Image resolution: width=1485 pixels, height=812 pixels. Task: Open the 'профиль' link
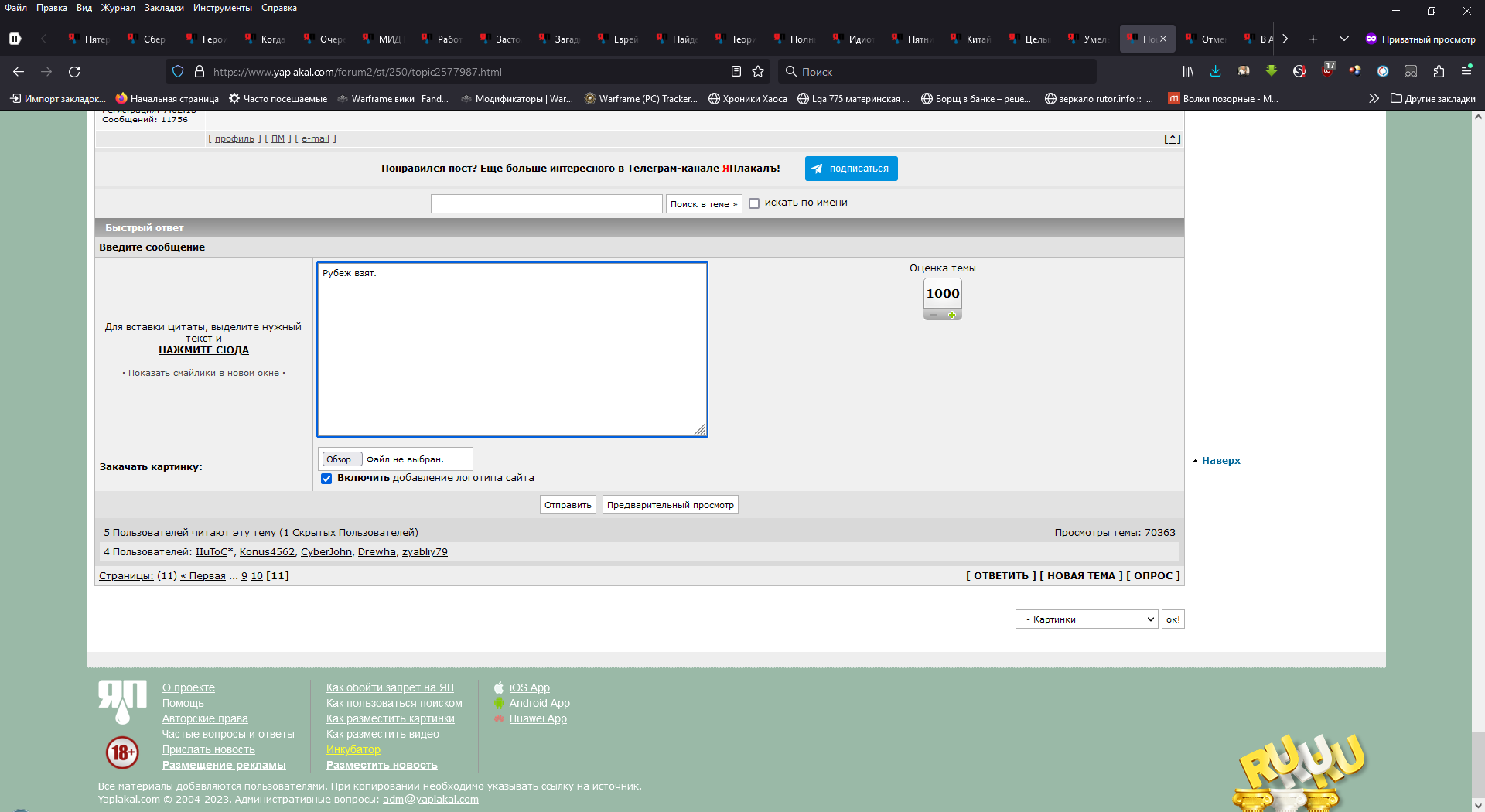[x=234, y=139]
